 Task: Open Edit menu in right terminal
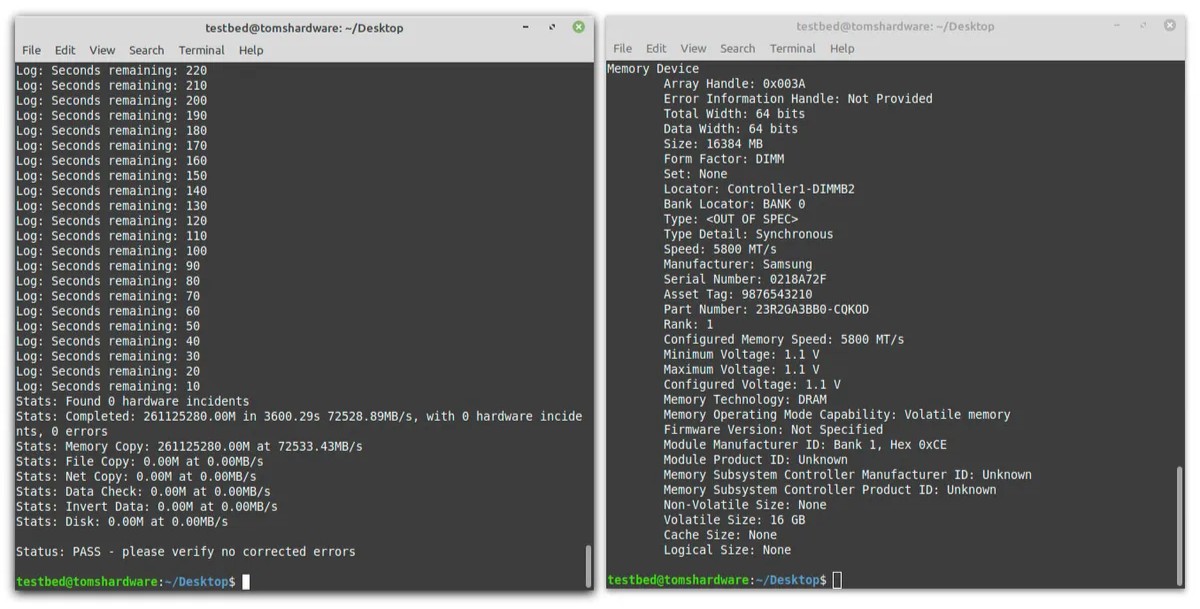(x=656, y=48)
